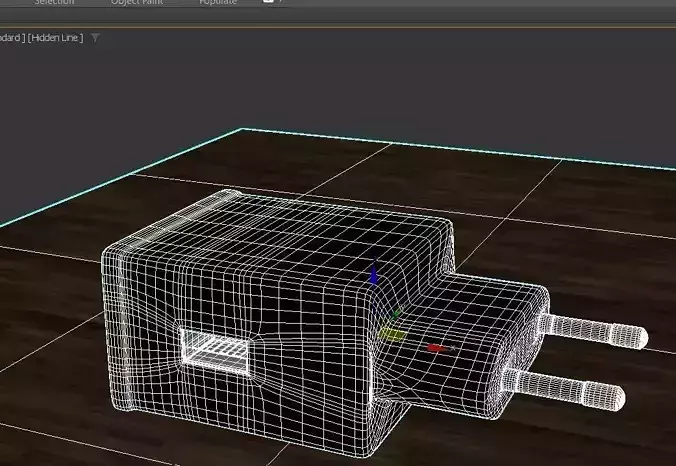Image resolution: width=676 pixels, height=466 pixels.
Task: Switch to the Selection ribbon tab
Action: [54, 2]
